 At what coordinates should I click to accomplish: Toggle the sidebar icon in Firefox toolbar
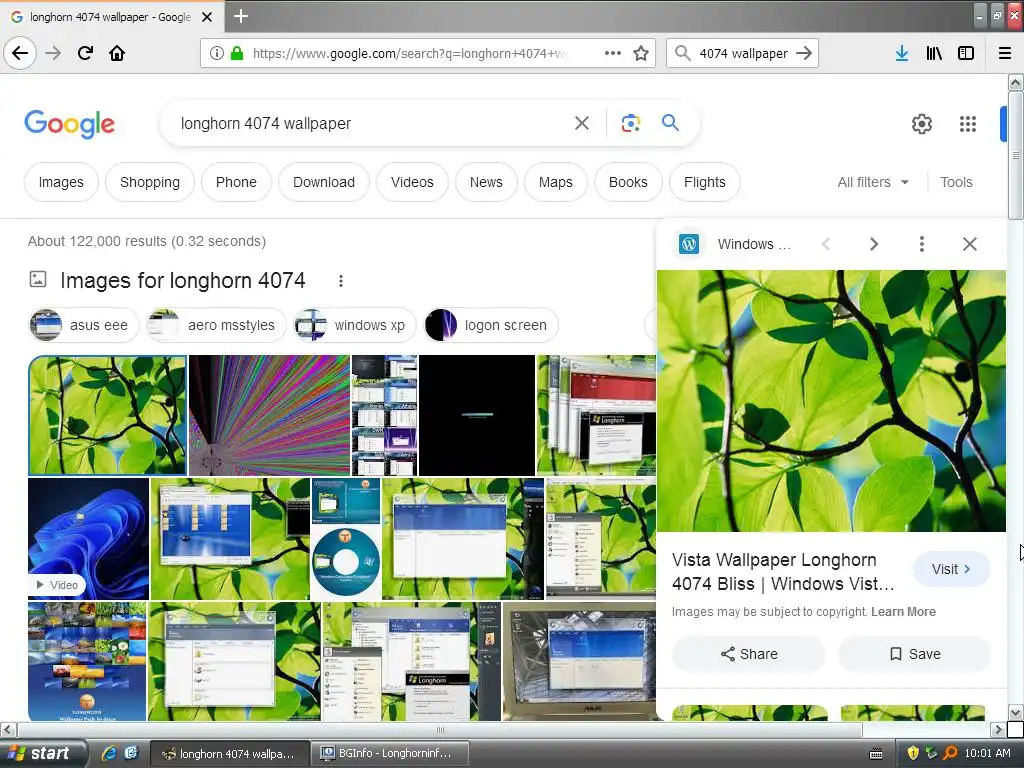(x=966, y=53)
